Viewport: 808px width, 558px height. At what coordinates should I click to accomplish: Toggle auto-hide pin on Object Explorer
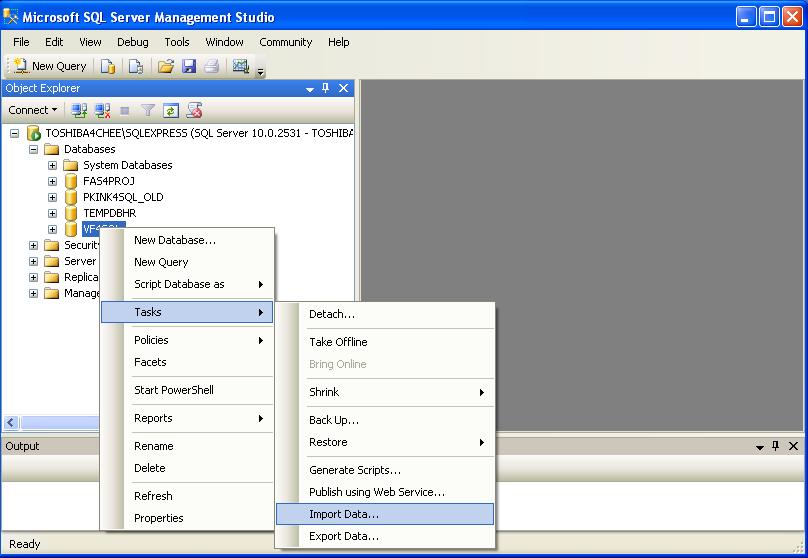tap(326, 88)
